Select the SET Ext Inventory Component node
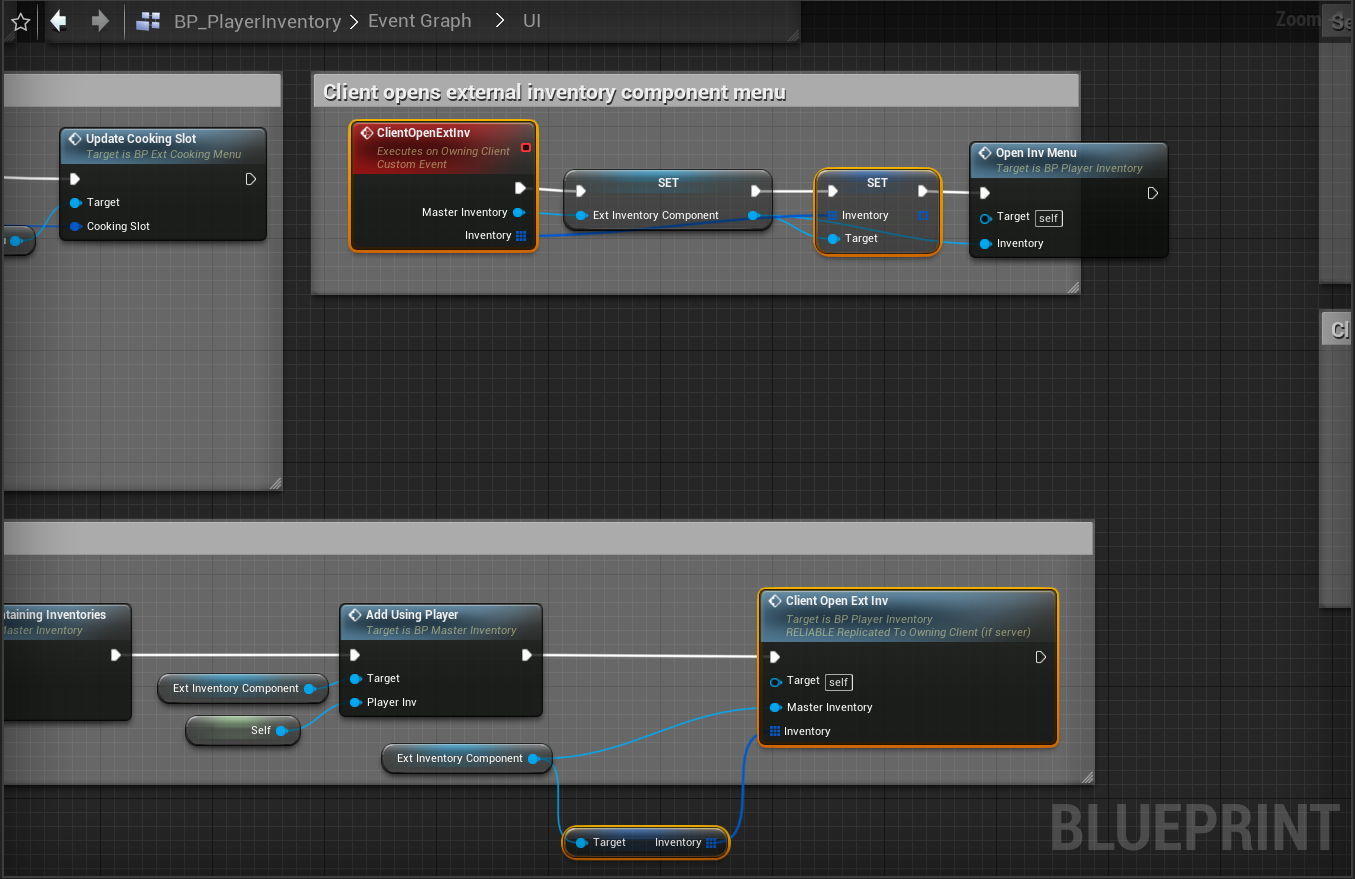 [x=667, y=183]
